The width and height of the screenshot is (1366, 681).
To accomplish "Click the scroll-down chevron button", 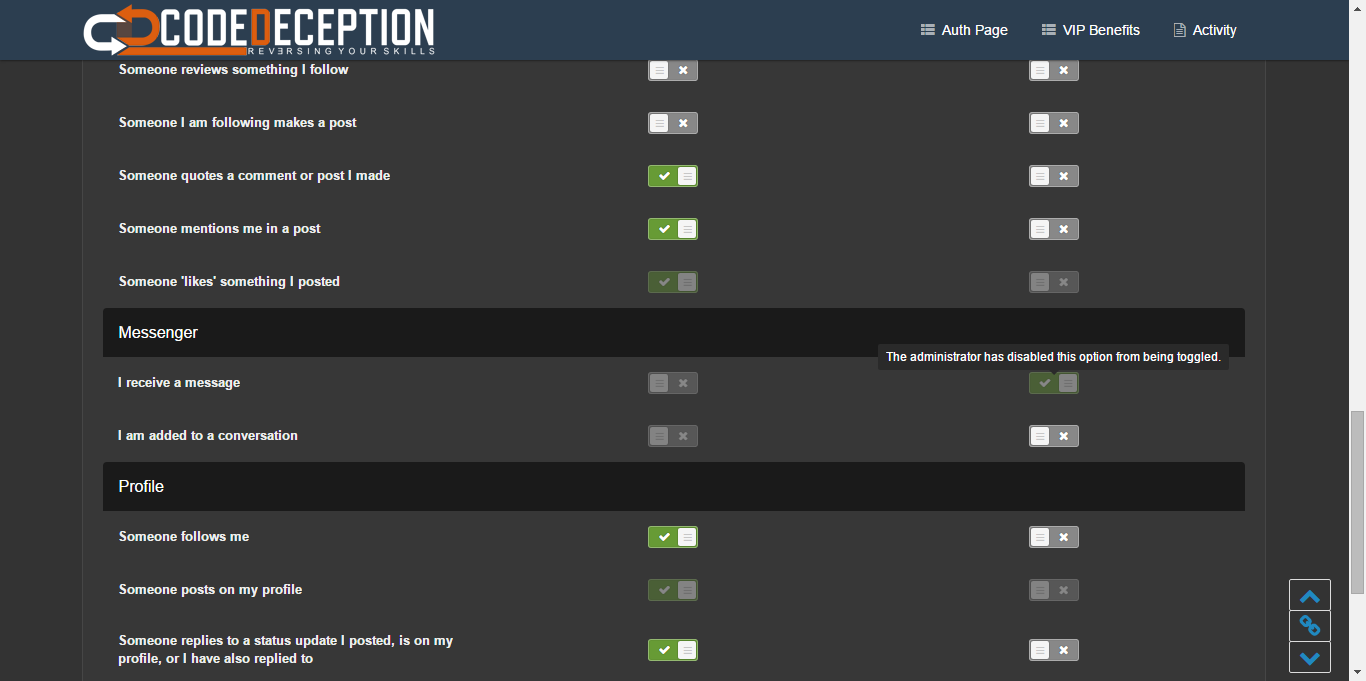I will tap(1310, 657).
